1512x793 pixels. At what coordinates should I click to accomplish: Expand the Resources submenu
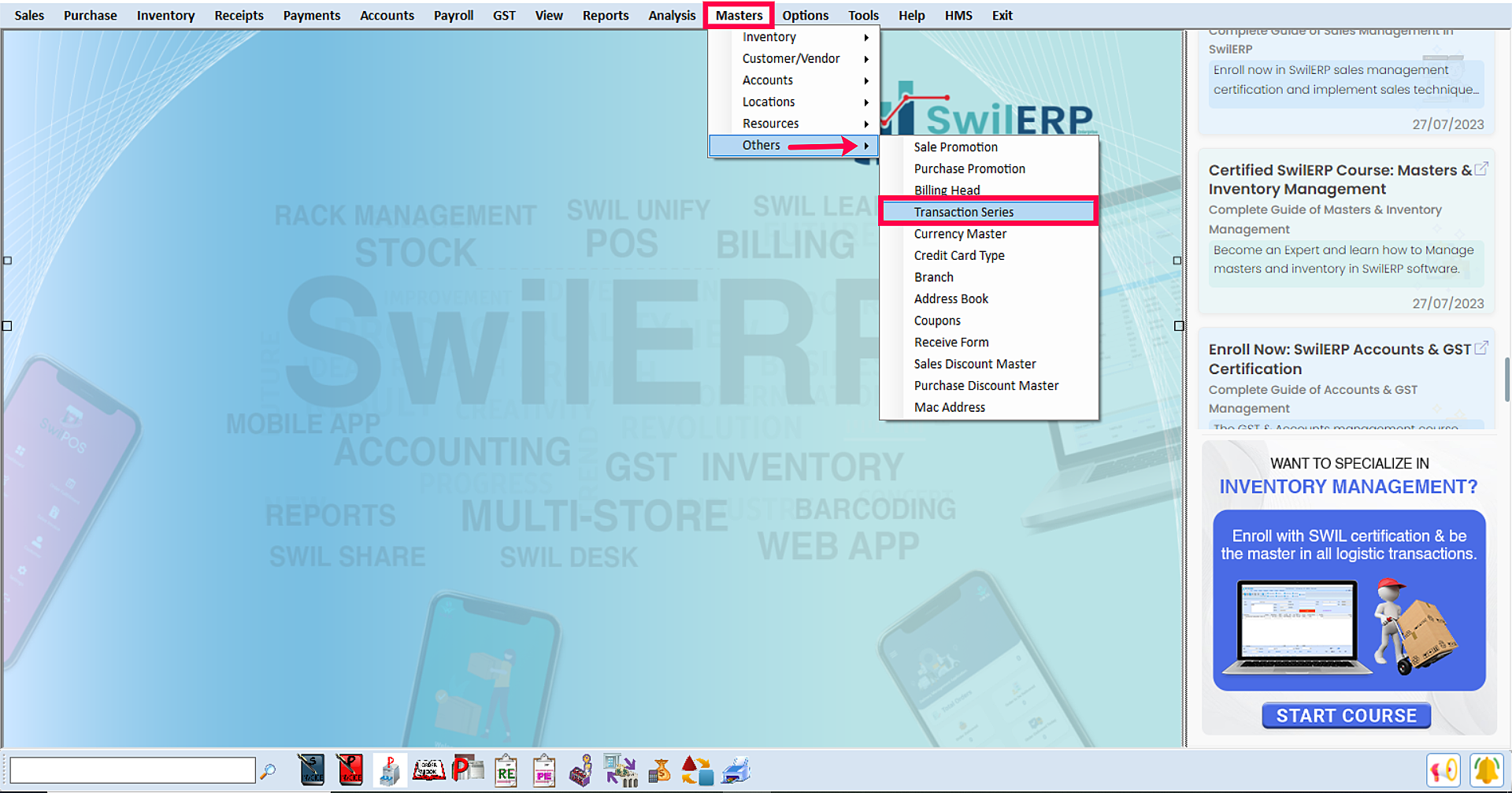[x=794, y=124]
